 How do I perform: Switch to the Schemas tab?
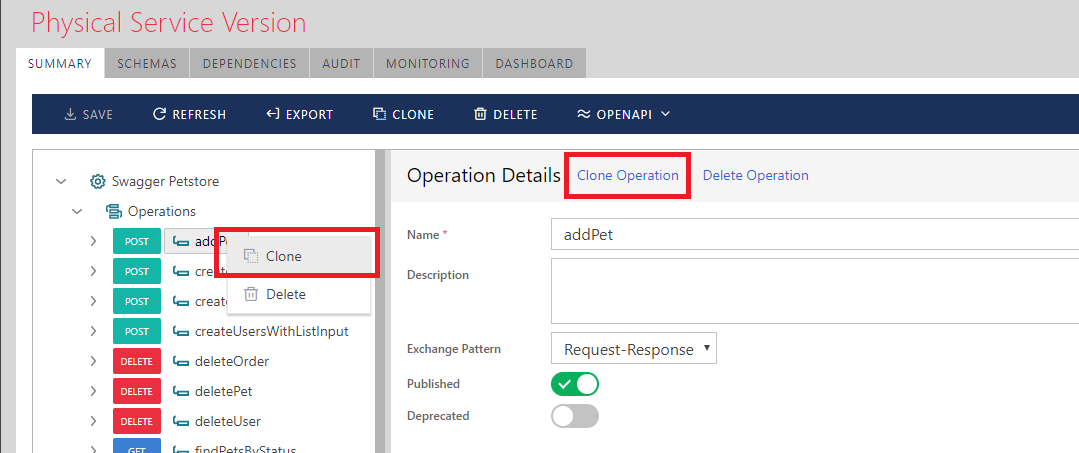(147, 63)
